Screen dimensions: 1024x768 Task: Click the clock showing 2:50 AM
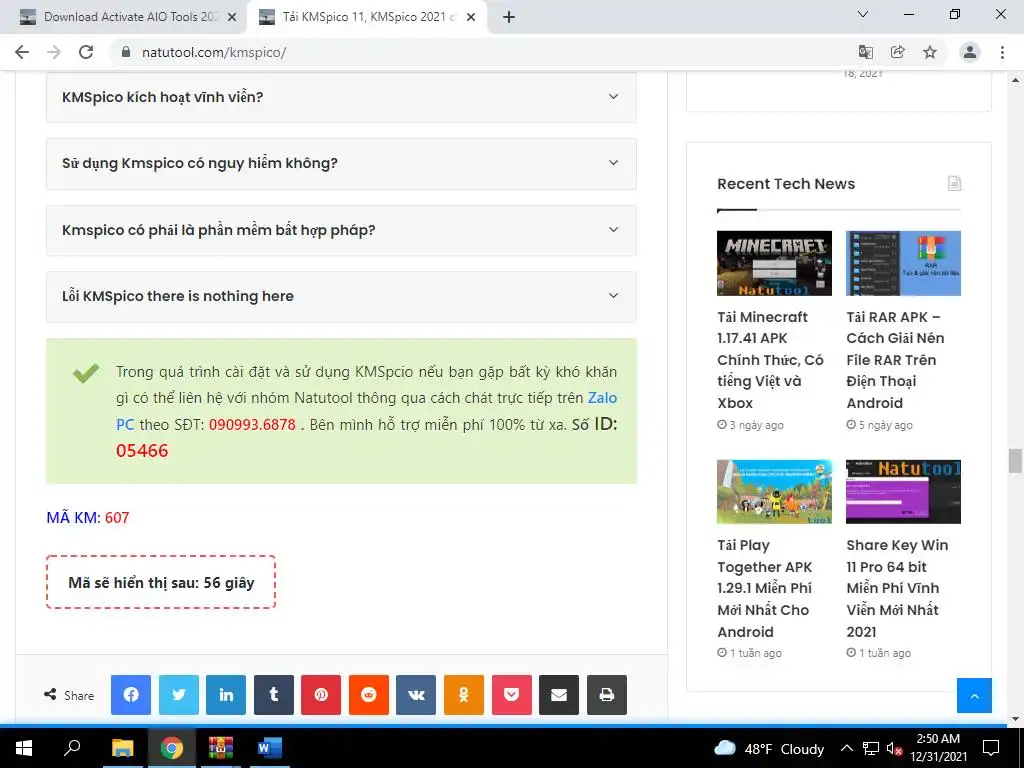(x=938, y=748)
